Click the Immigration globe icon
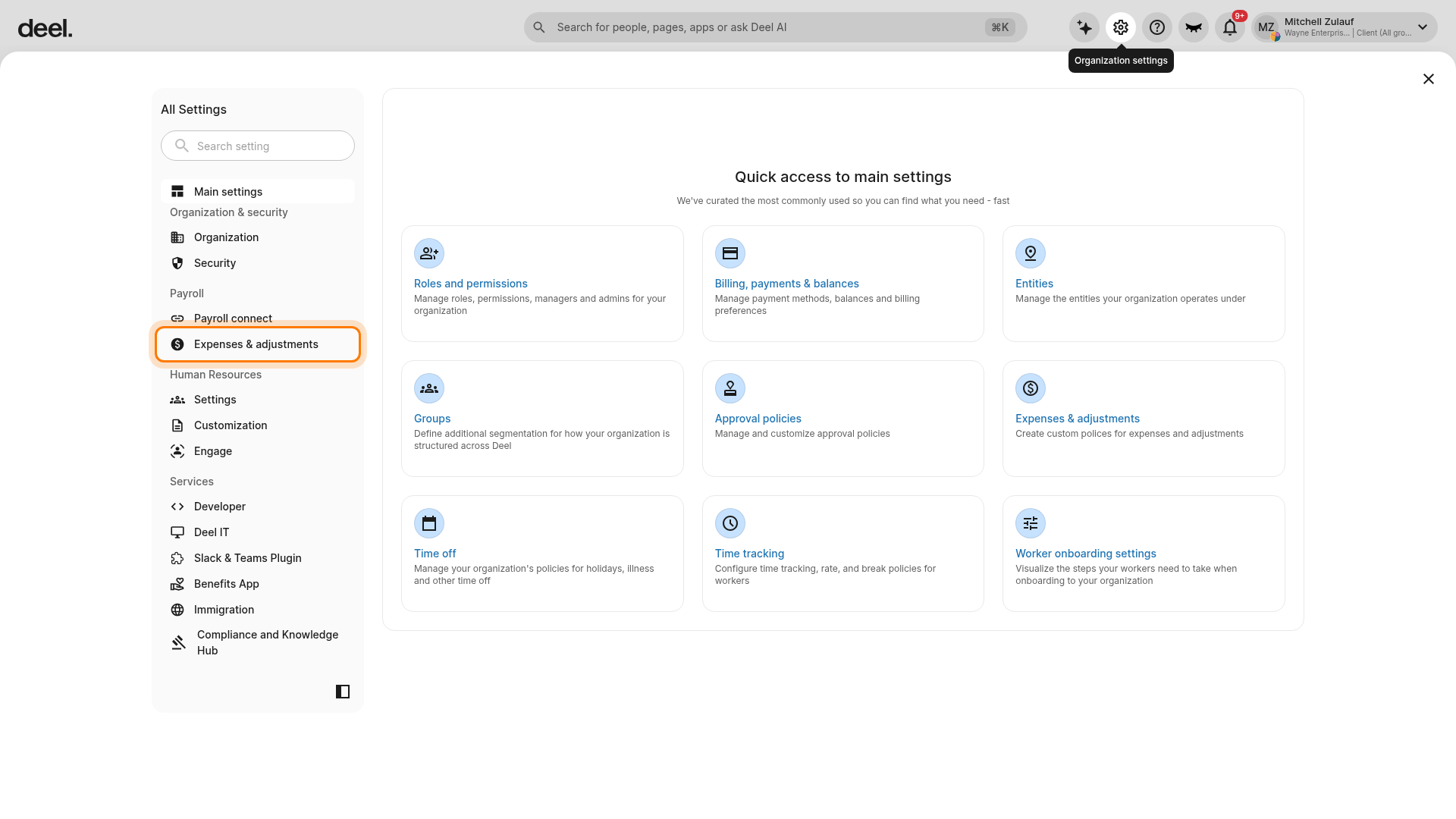Screen dimensions: 1456x819 tap(177, 610)
